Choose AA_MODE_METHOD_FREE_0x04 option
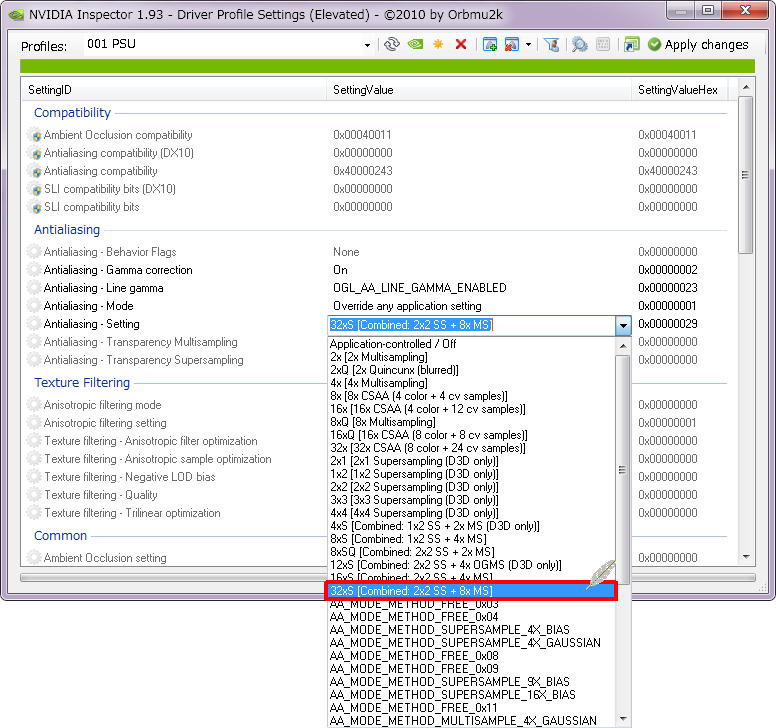 point(472,617)
